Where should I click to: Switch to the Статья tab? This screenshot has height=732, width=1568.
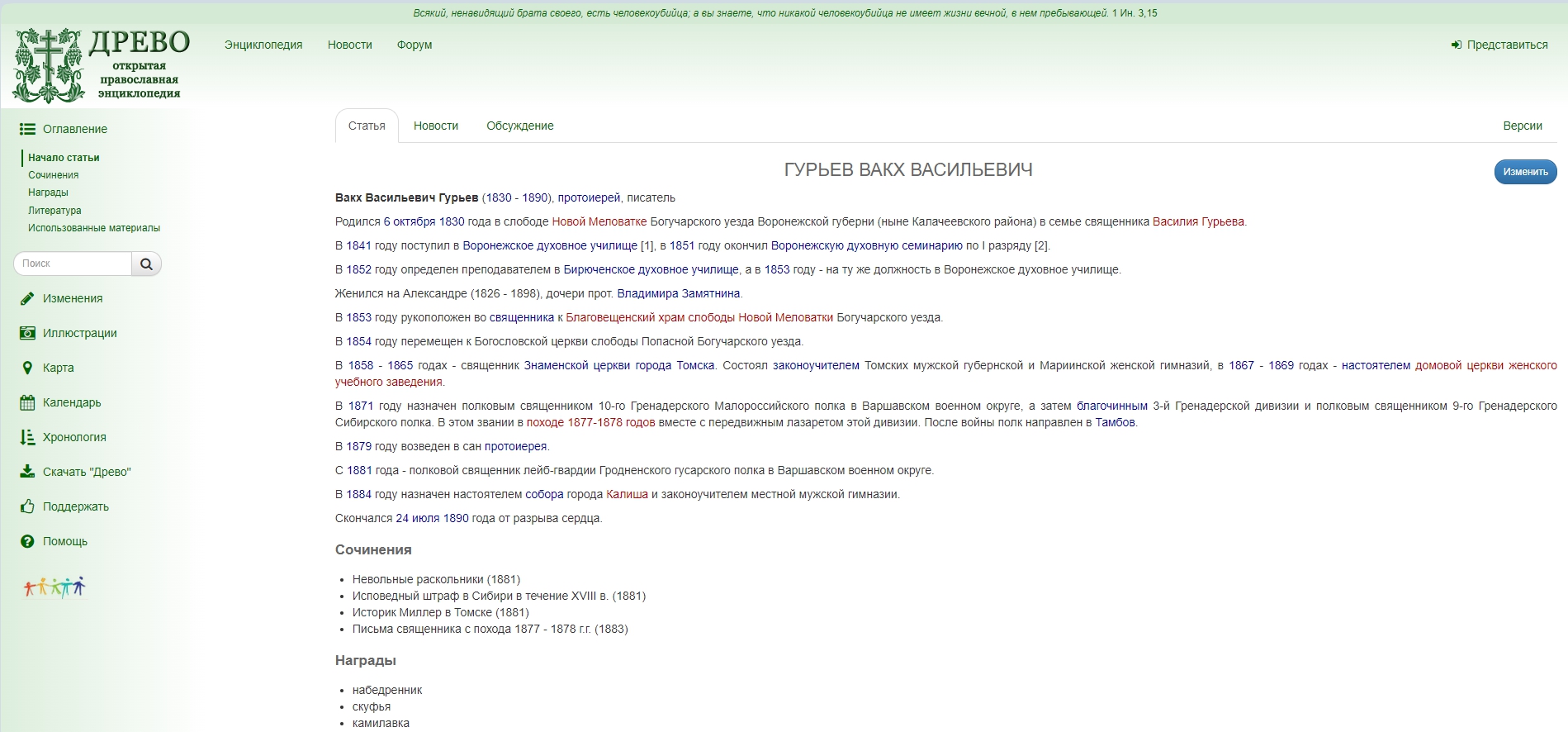point(367,126)
